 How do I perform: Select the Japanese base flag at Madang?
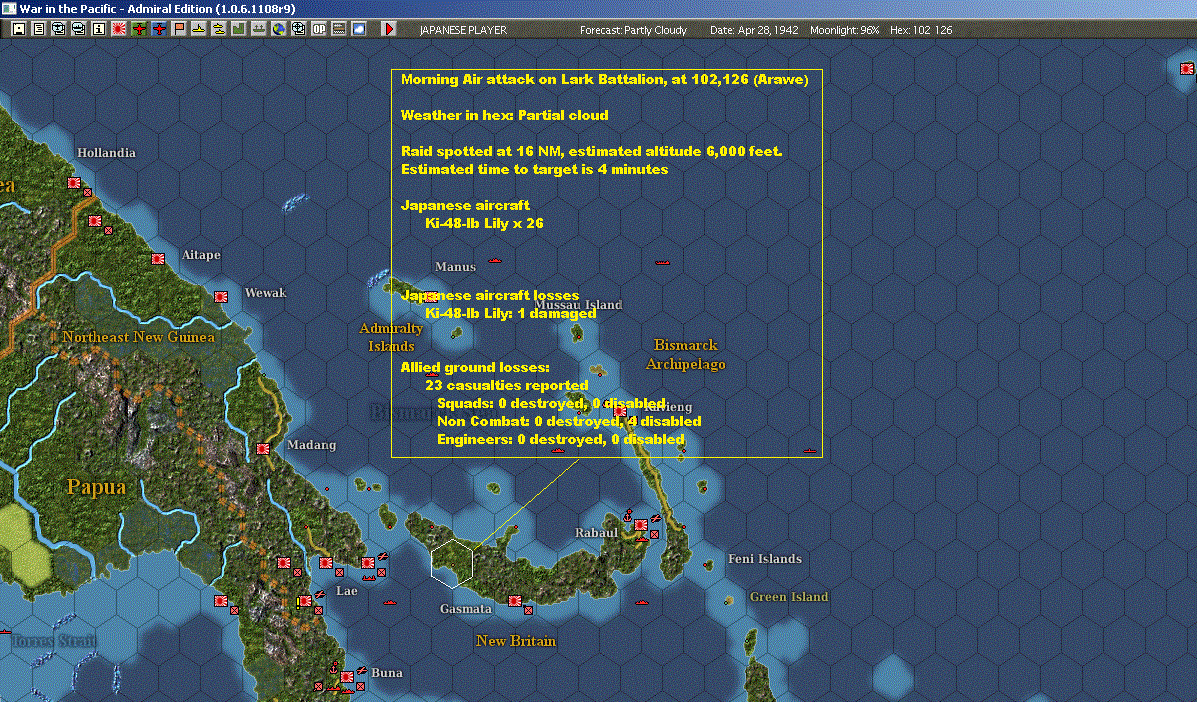tap(263, 449)
